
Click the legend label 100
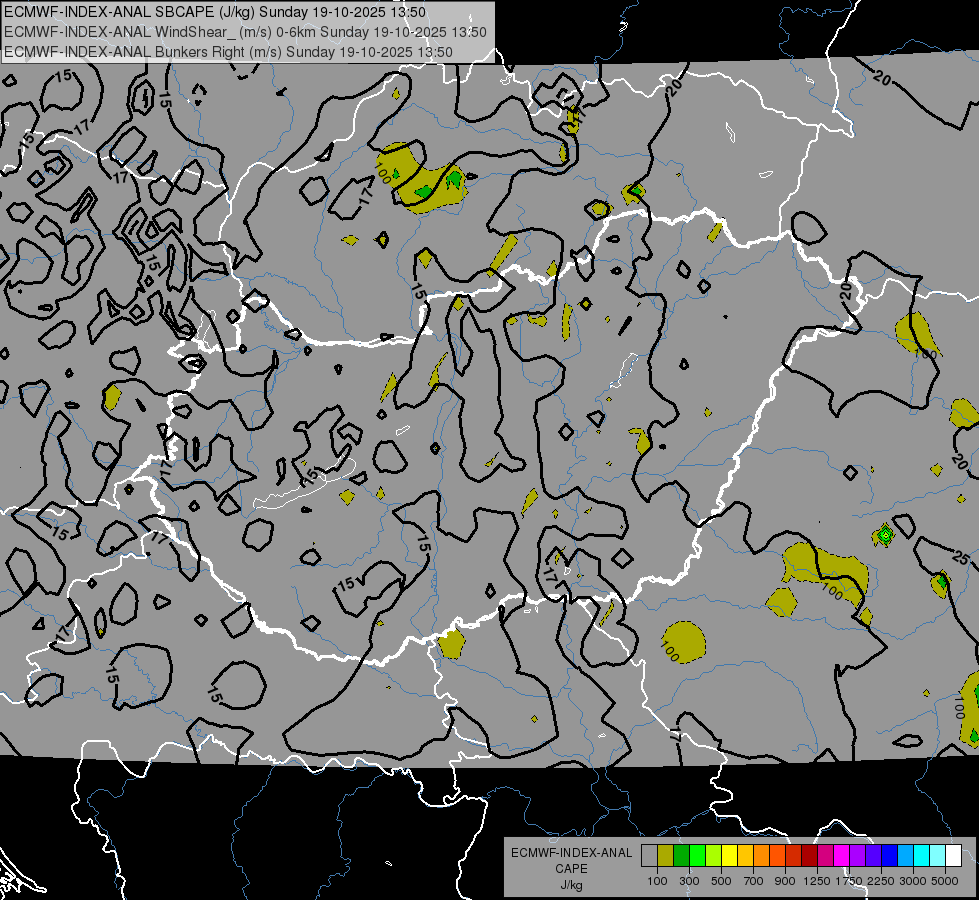pos(657,881)
